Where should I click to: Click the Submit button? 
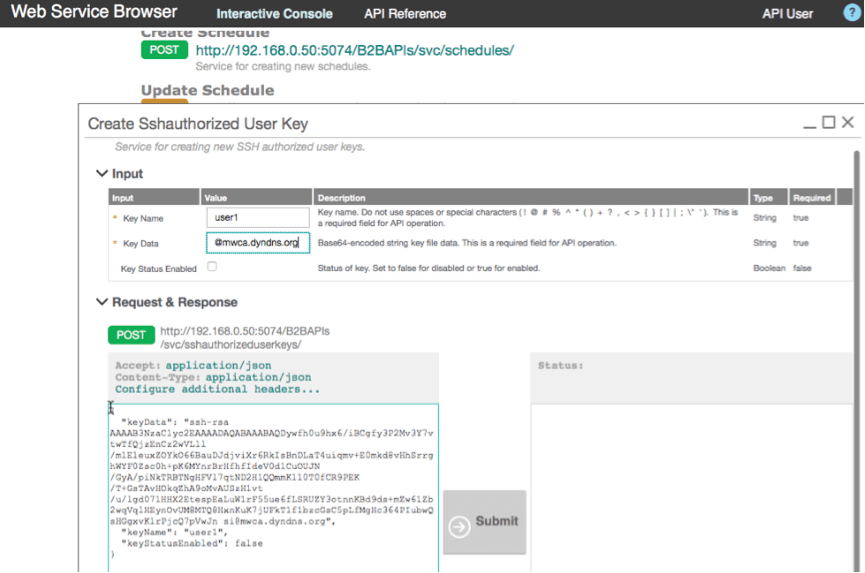pyautogui.click(x=484, y=522)
